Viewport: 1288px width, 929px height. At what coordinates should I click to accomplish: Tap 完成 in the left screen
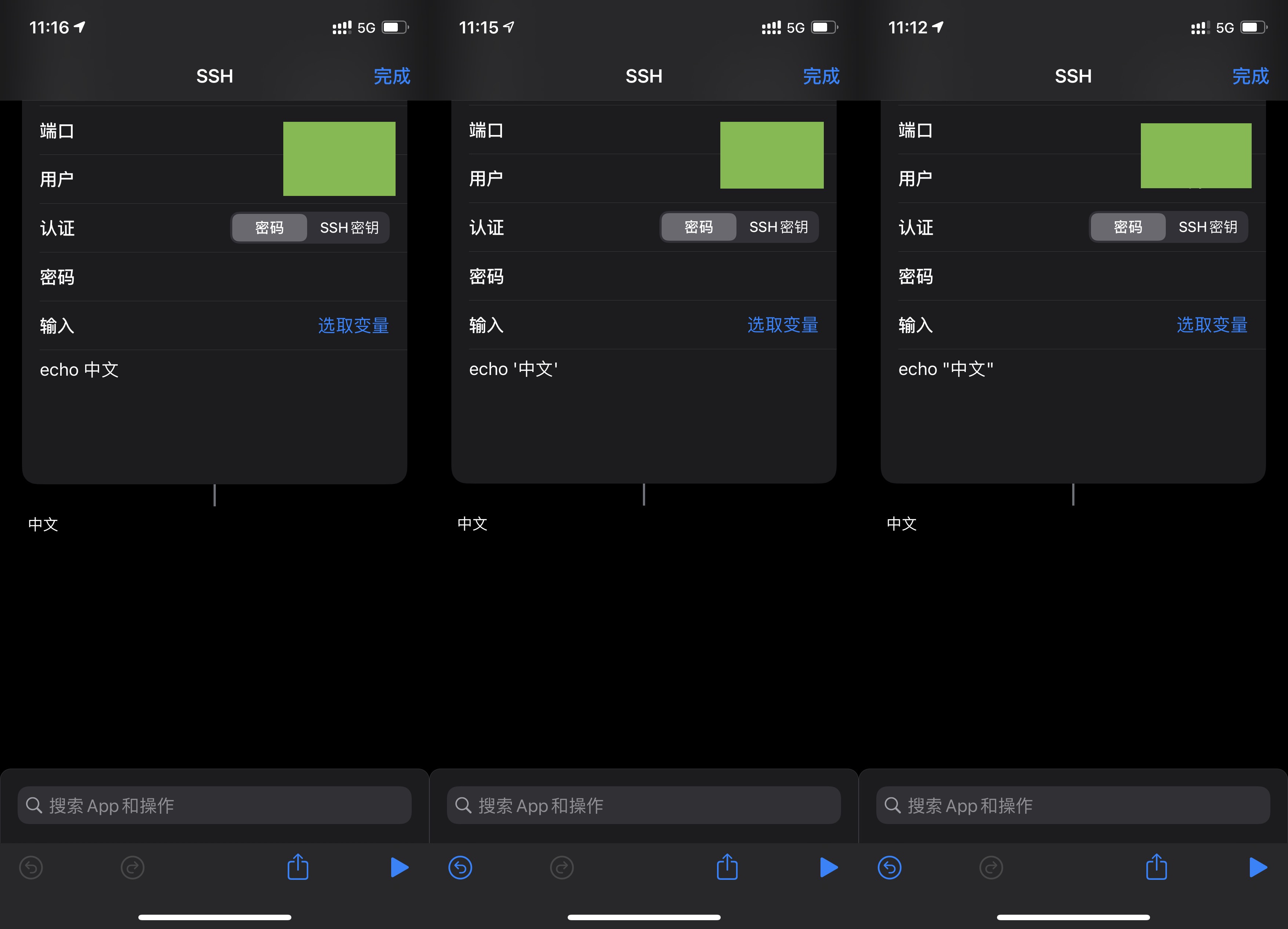[392, 76]
